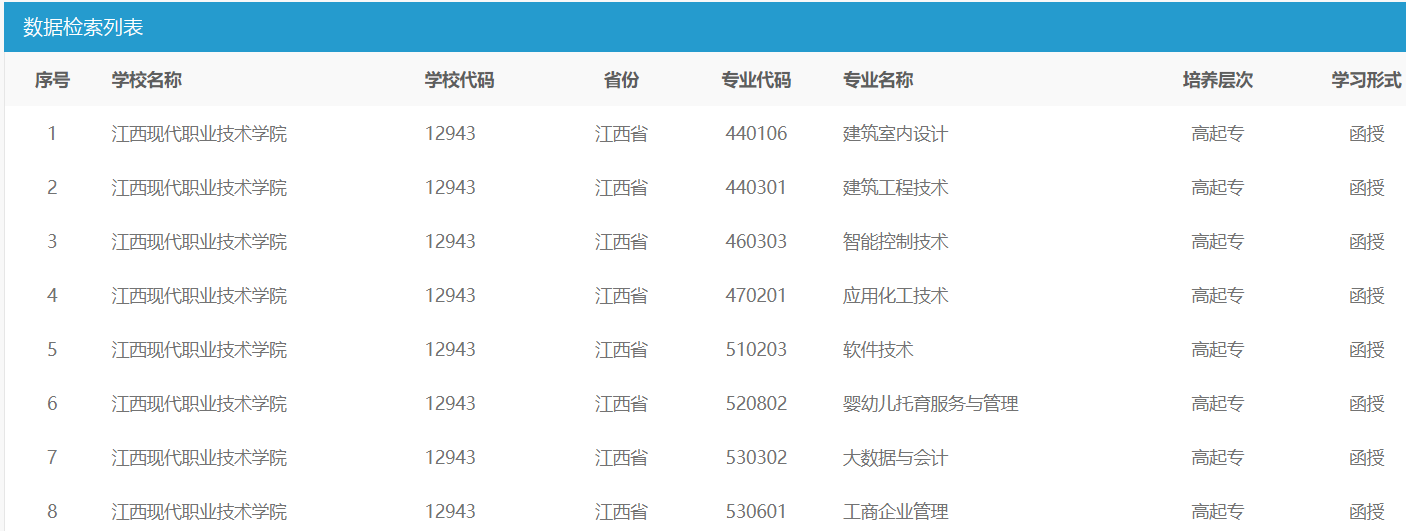Click 江西省 in the 建筑室内设计 row
Viewport: 1406px width, 531px height.
click(621, 133)
